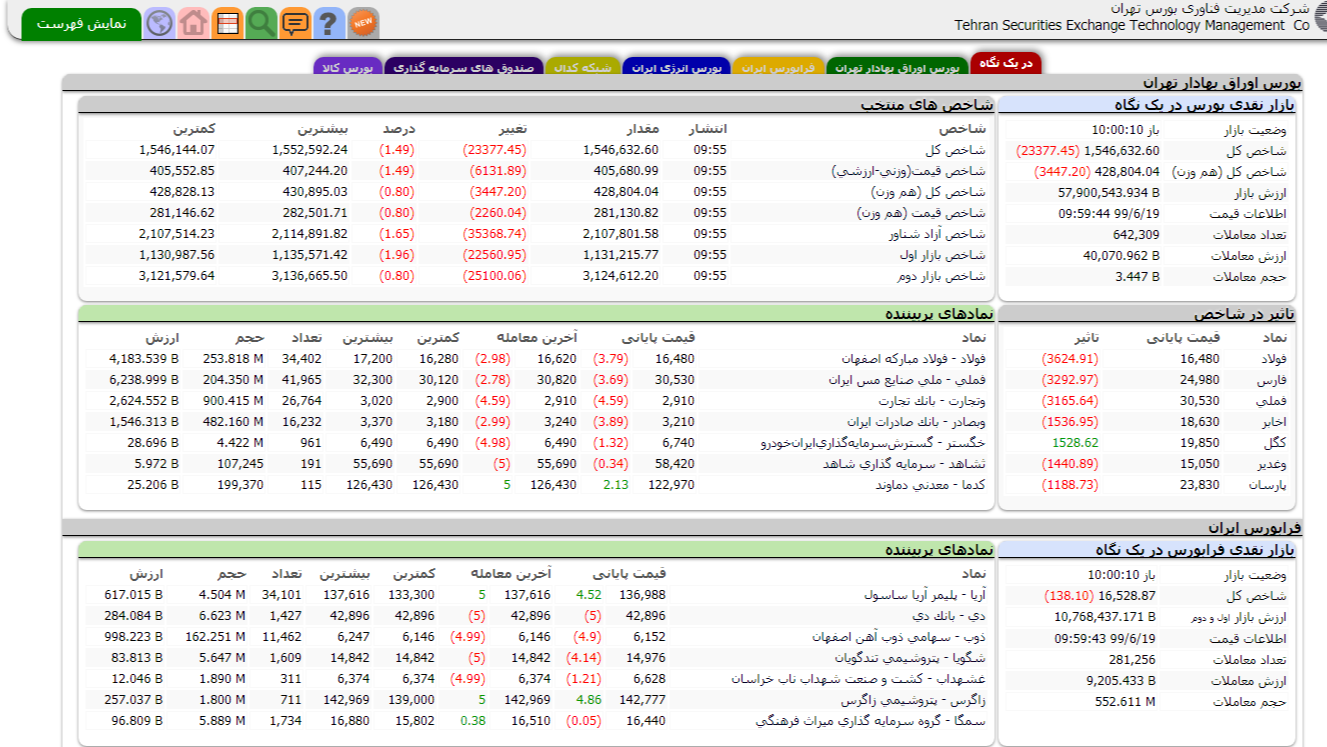Select row شاخص بازار دوم
Screen dimensions: 1327x747
[x=535, y=276]
